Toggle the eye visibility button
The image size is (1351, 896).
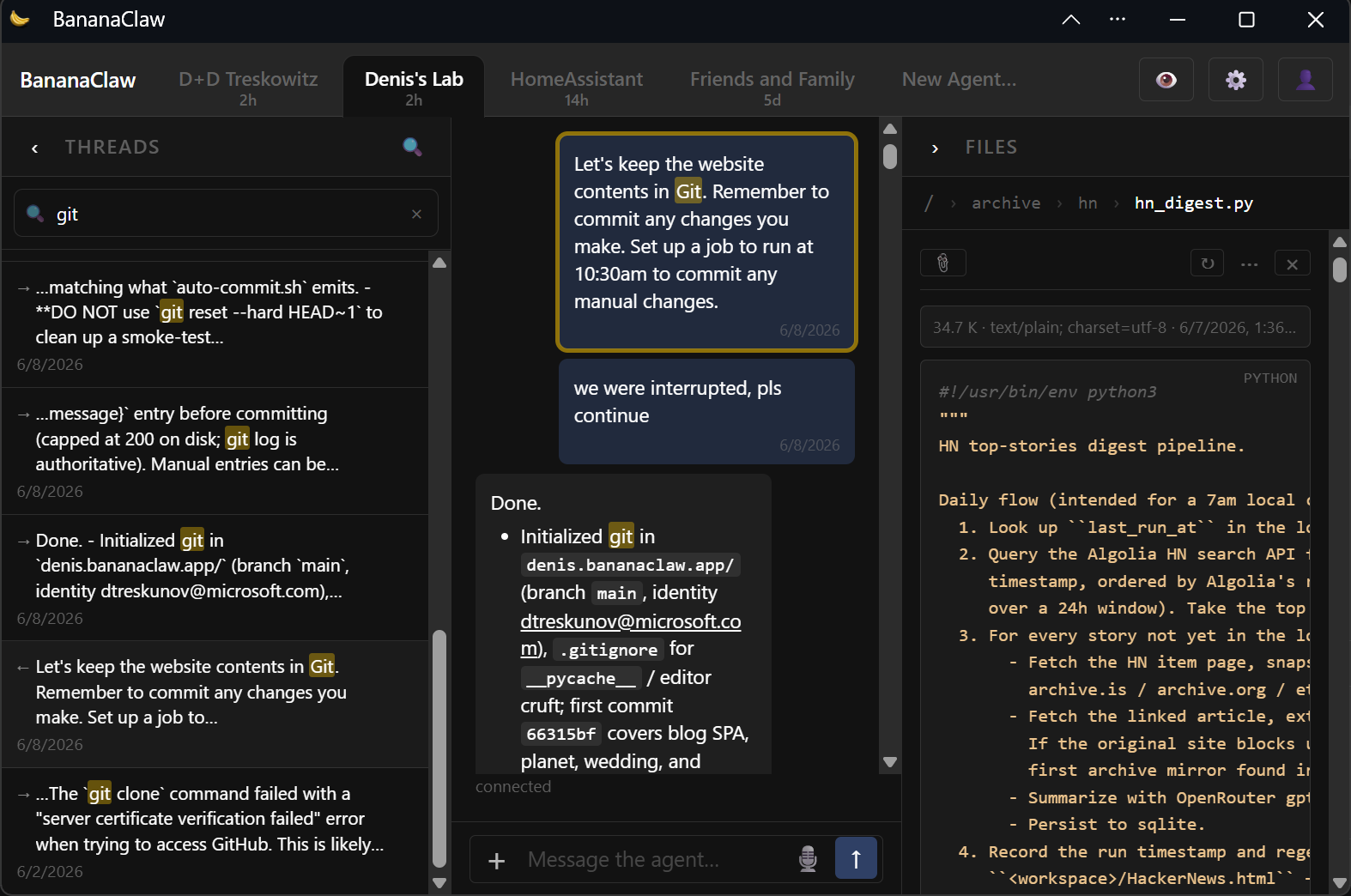(x=1166, y=80)
